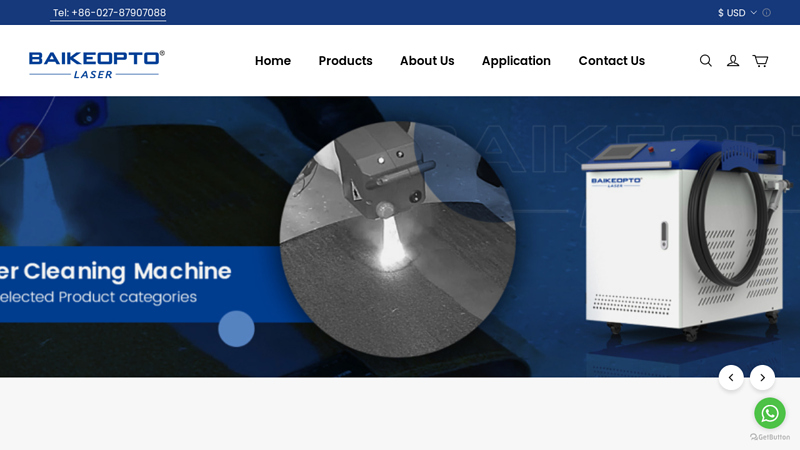The width and height of the screenshot is (800, 450).
Task: Go to previous banner slide
Action: click(x=731, y=378)
